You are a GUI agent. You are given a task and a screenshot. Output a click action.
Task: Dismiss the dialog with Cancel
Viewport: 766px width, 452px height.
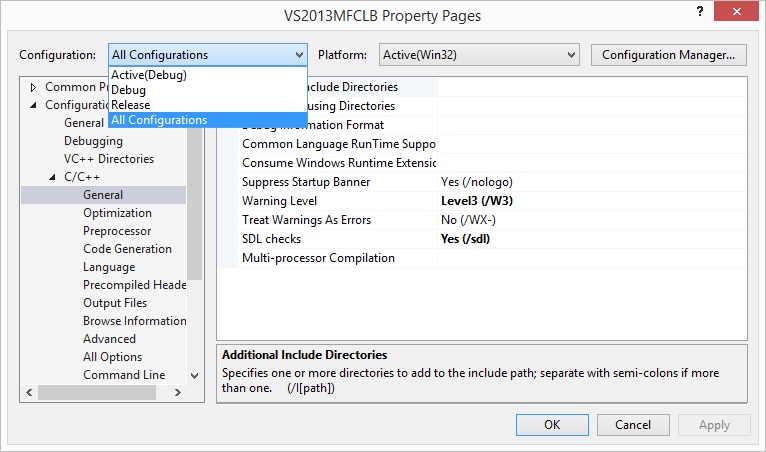click(633, 425)
